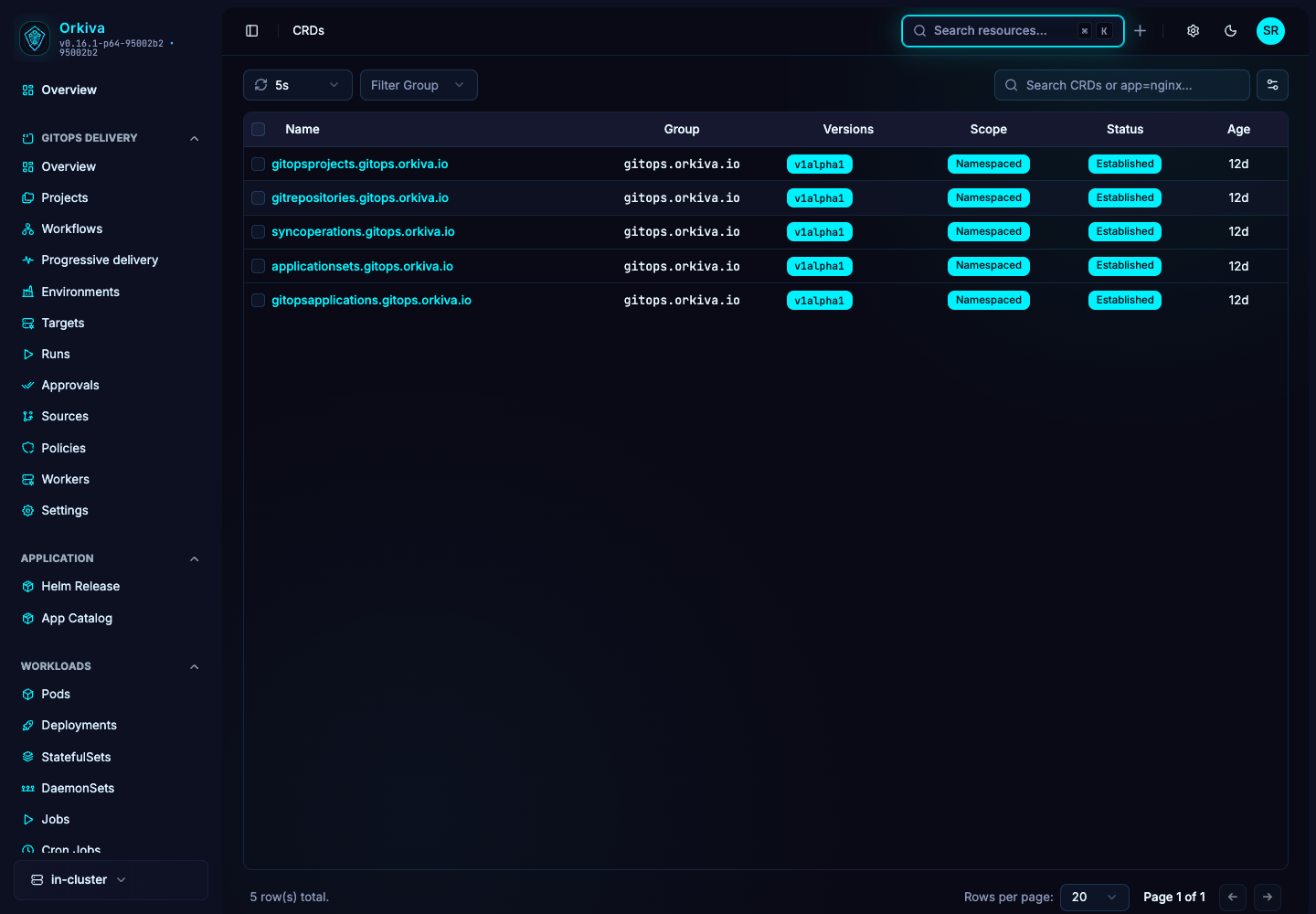Click the plus create resource icon
The width and height of the screenshot is (1316, 914).
click(x=1140, y=30)
